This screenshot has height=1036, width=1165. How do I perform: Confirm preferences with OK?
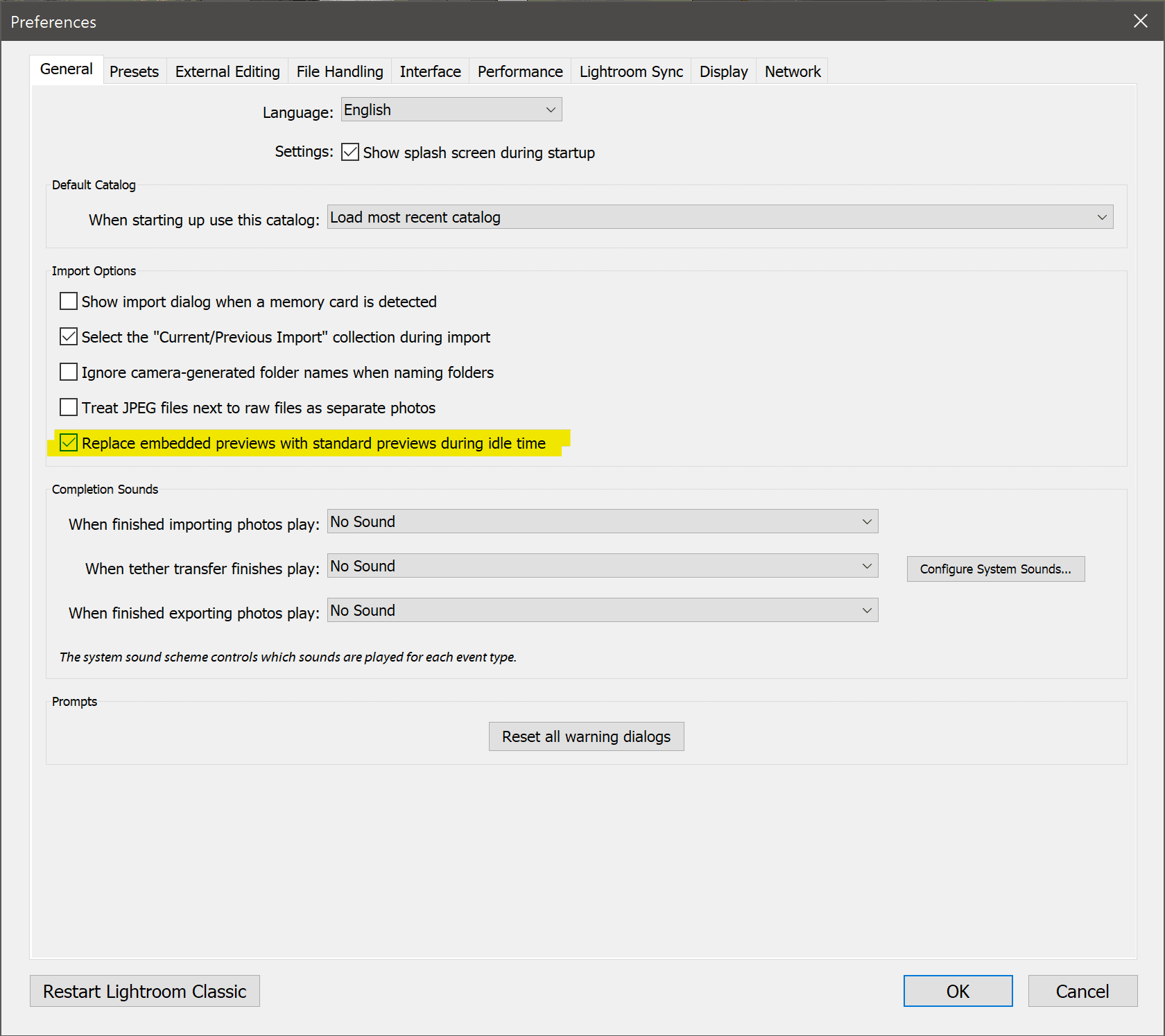click(958, 991)
